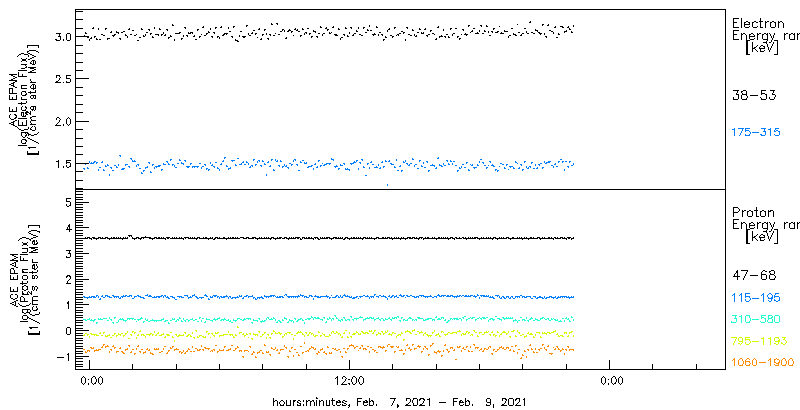Click the orange 1060-1900 proton energy label
The image size is (800, 410).
763,362
